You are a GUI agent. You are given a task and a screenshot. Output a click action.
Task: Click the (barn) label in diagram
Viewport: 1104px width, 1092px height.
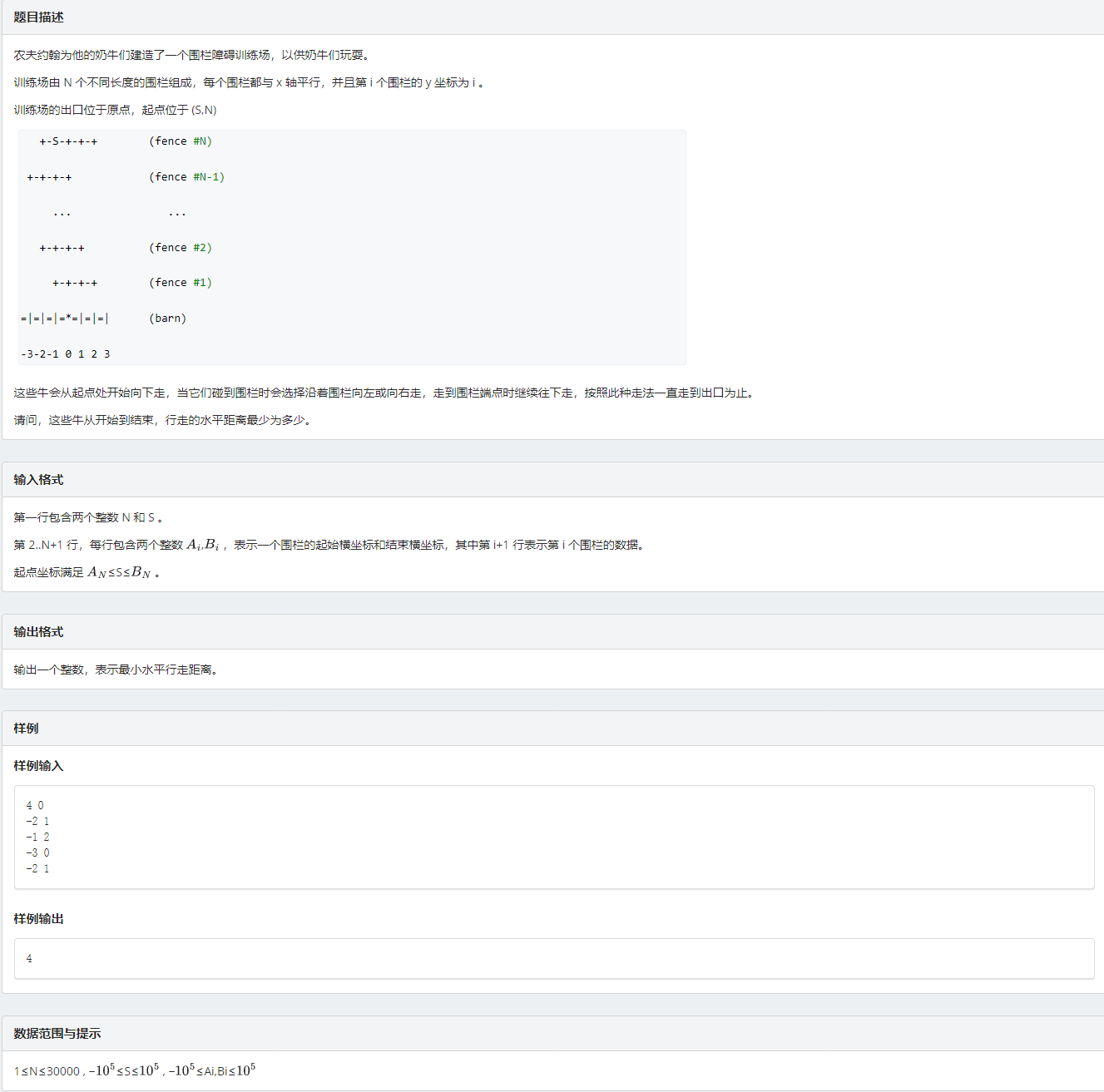pos(168,319)
